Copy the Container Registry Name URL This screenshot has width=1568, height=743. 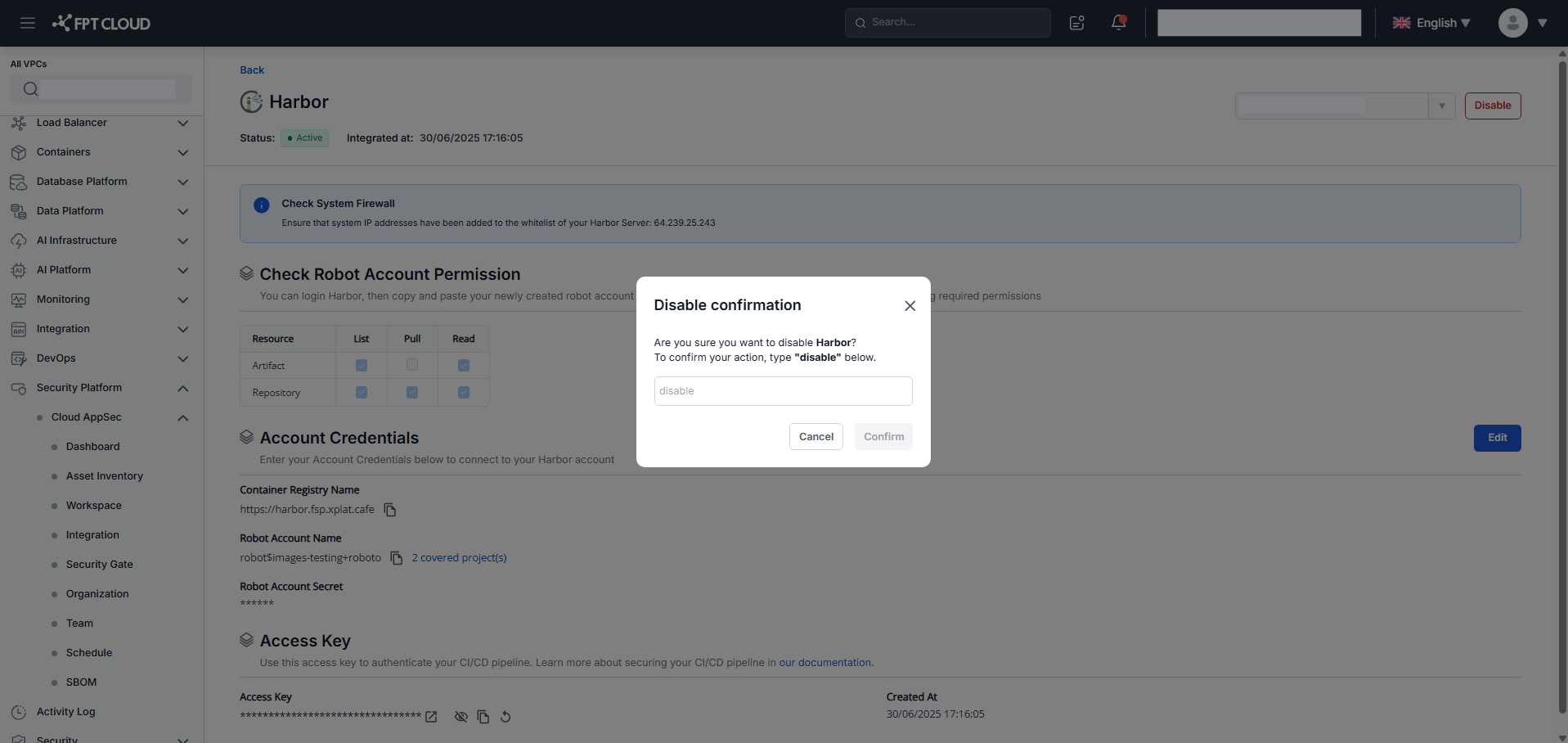point(390,510)
